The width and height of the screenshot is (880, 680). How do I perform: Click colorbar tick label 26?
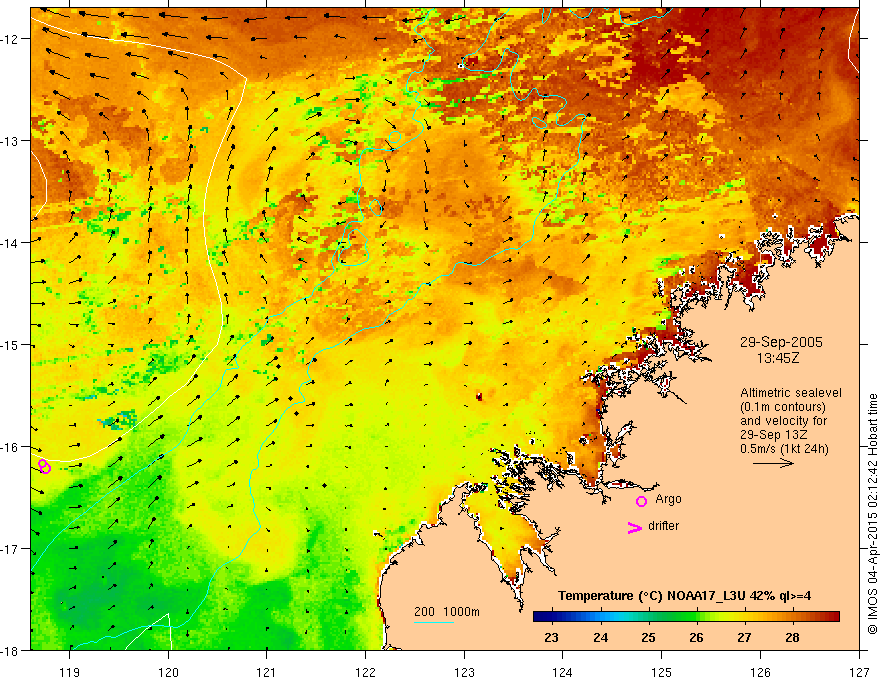click(696, 637)
